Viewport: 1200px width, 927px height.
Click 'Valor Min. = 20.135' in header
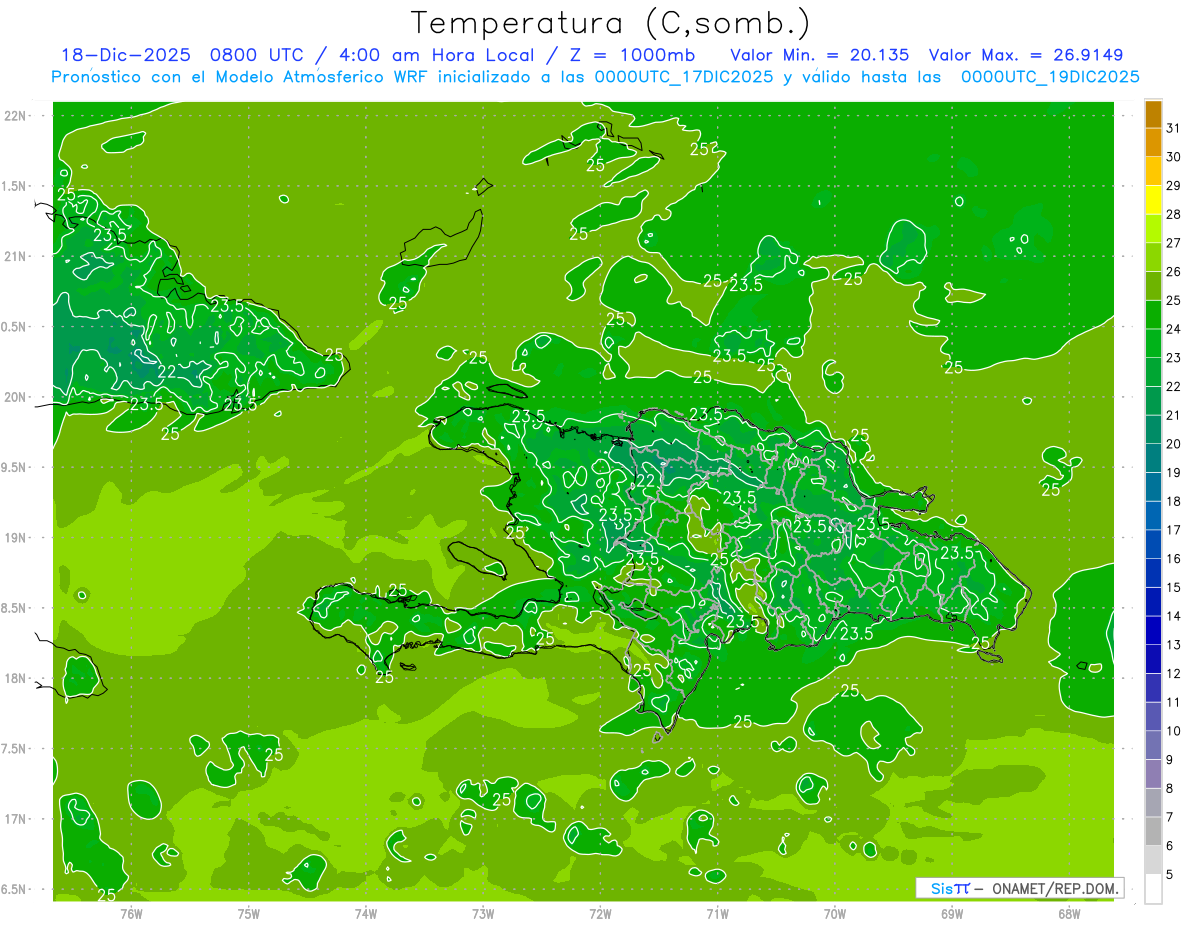(820, 55)
